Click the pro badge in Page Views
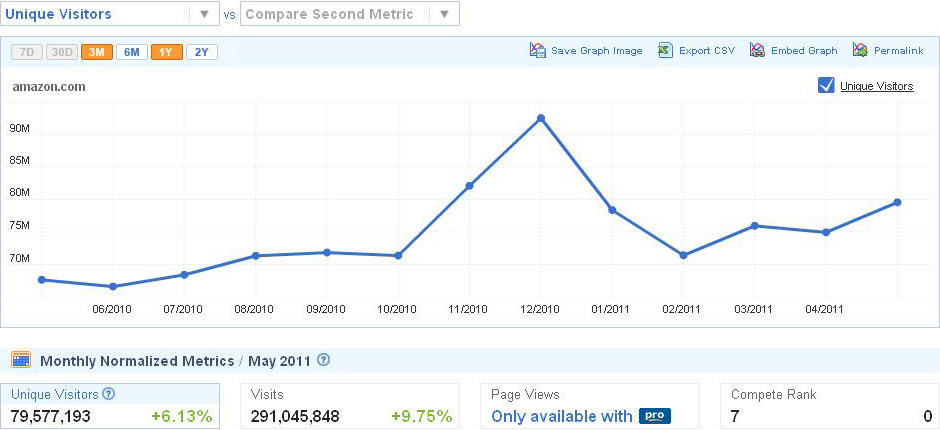 (655, 416)
